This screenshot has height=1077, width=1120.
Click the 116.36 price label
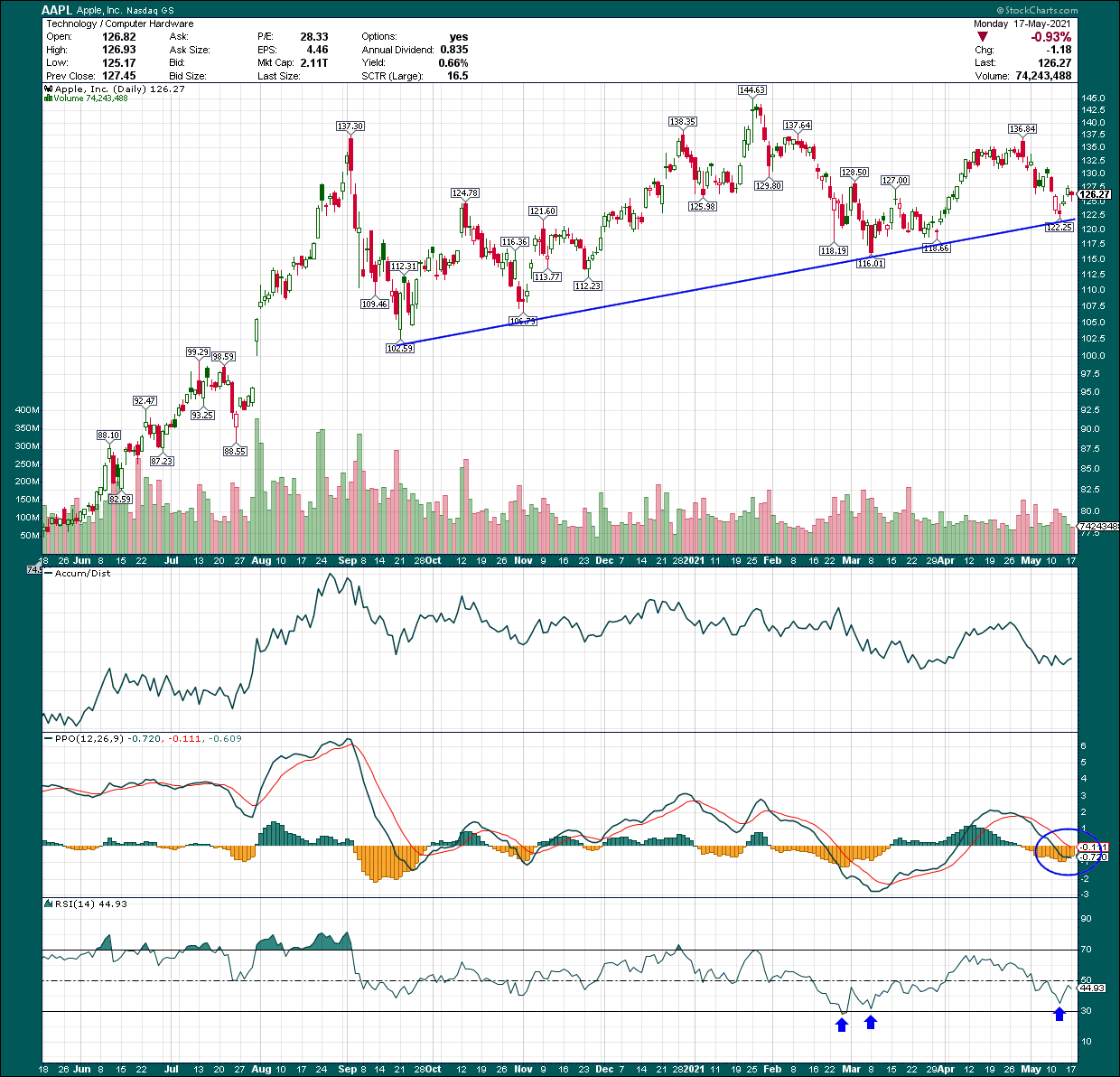(x=514, y=242)
